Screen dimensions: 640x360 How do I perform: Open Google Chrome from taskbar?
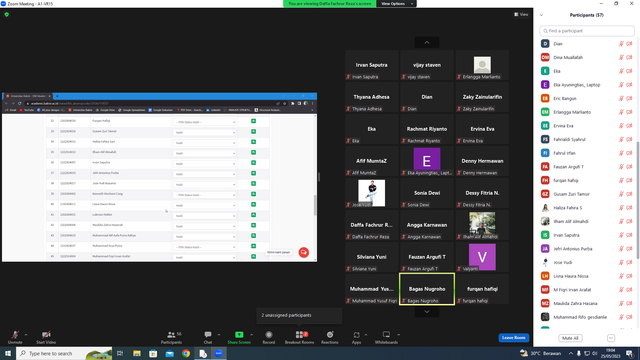coord(186,353)
